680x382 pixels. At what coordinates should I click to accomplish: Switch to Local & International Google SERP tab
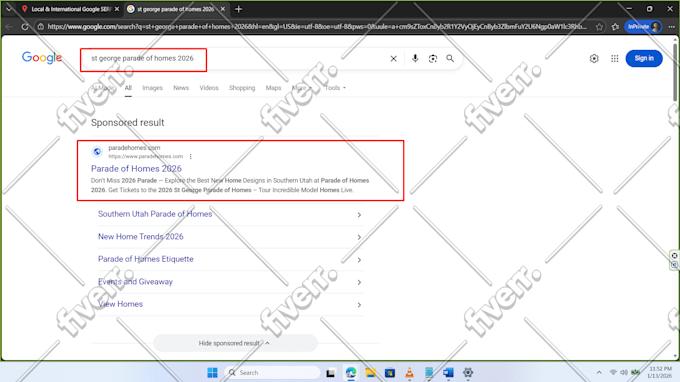70,9
